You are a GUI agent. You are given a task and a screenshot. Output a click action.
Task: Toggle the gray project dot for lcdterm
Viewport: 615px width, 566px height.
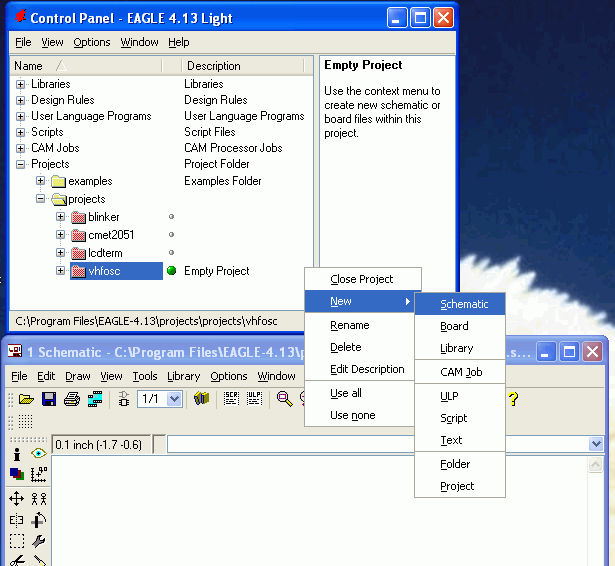pyautogui.click(x=171, y=253)
